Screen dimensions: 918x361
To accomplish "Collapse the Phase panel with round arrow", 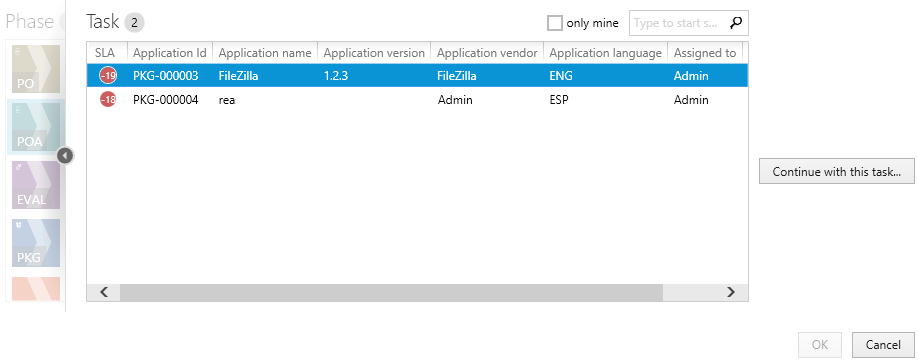I will tap(66, 156).
